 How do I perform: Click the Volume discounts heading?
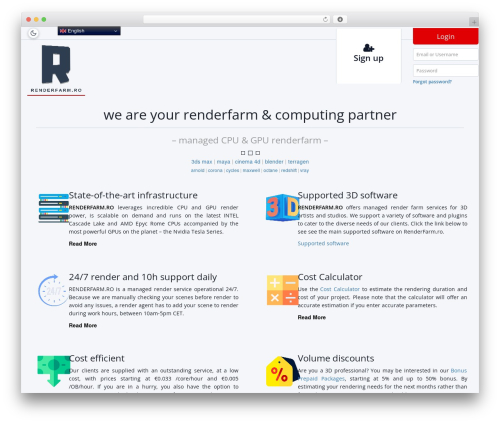point(336,358)
